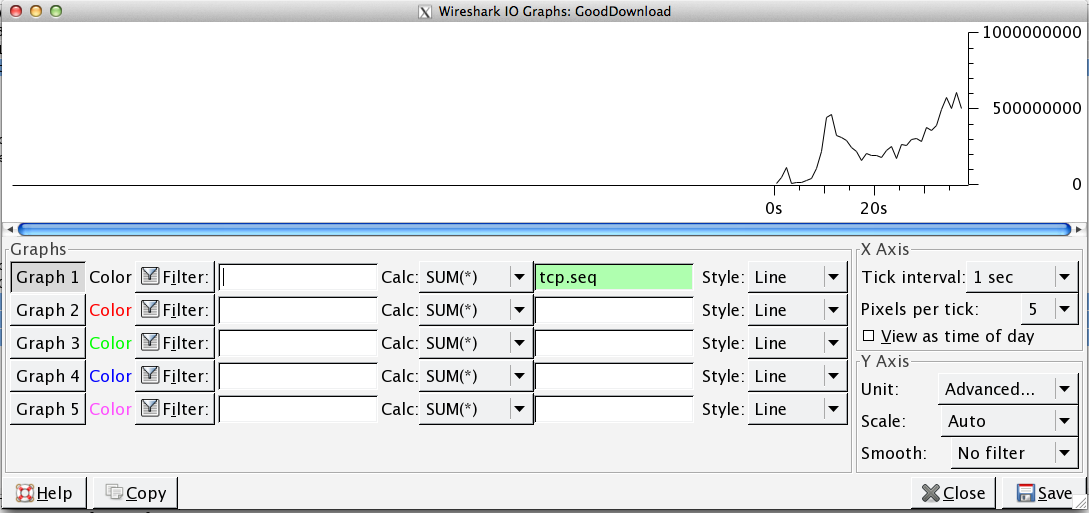
Task: Open Graph 4 Style Line dropdown
Action: (797, 376)
